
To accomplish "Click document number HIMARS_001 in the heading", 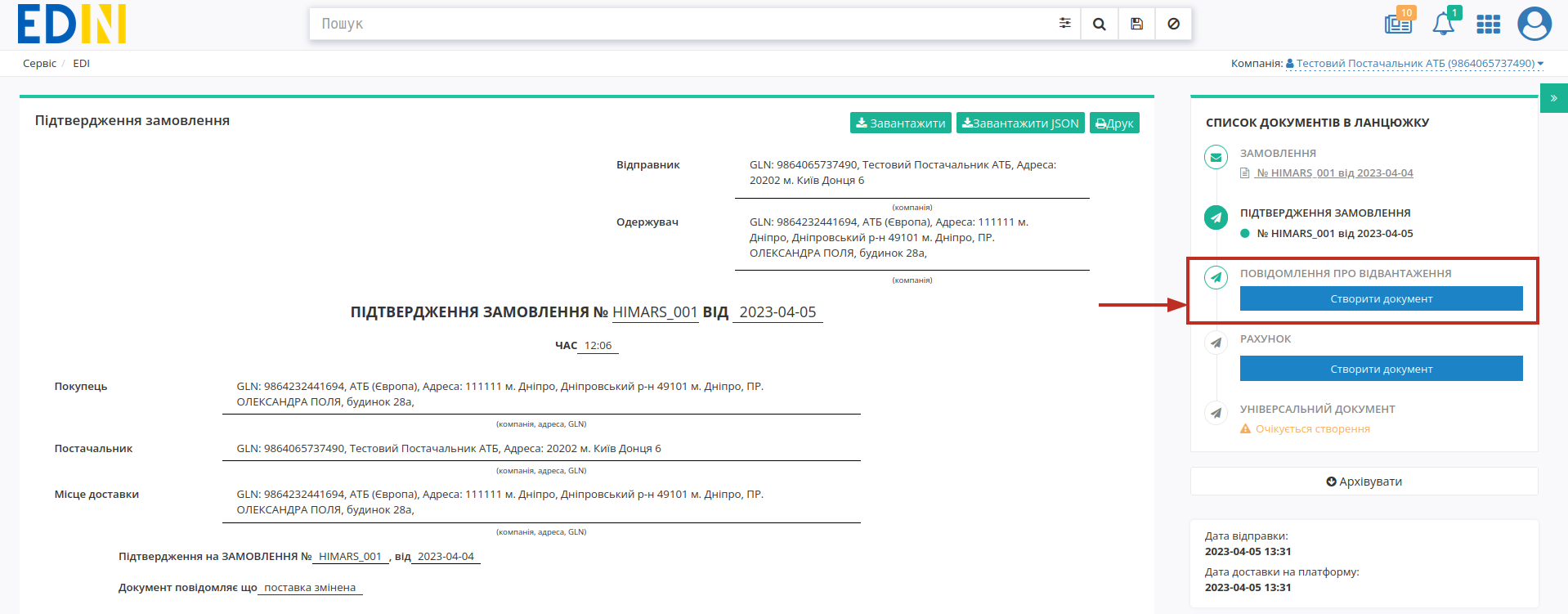I will point(655,312).
